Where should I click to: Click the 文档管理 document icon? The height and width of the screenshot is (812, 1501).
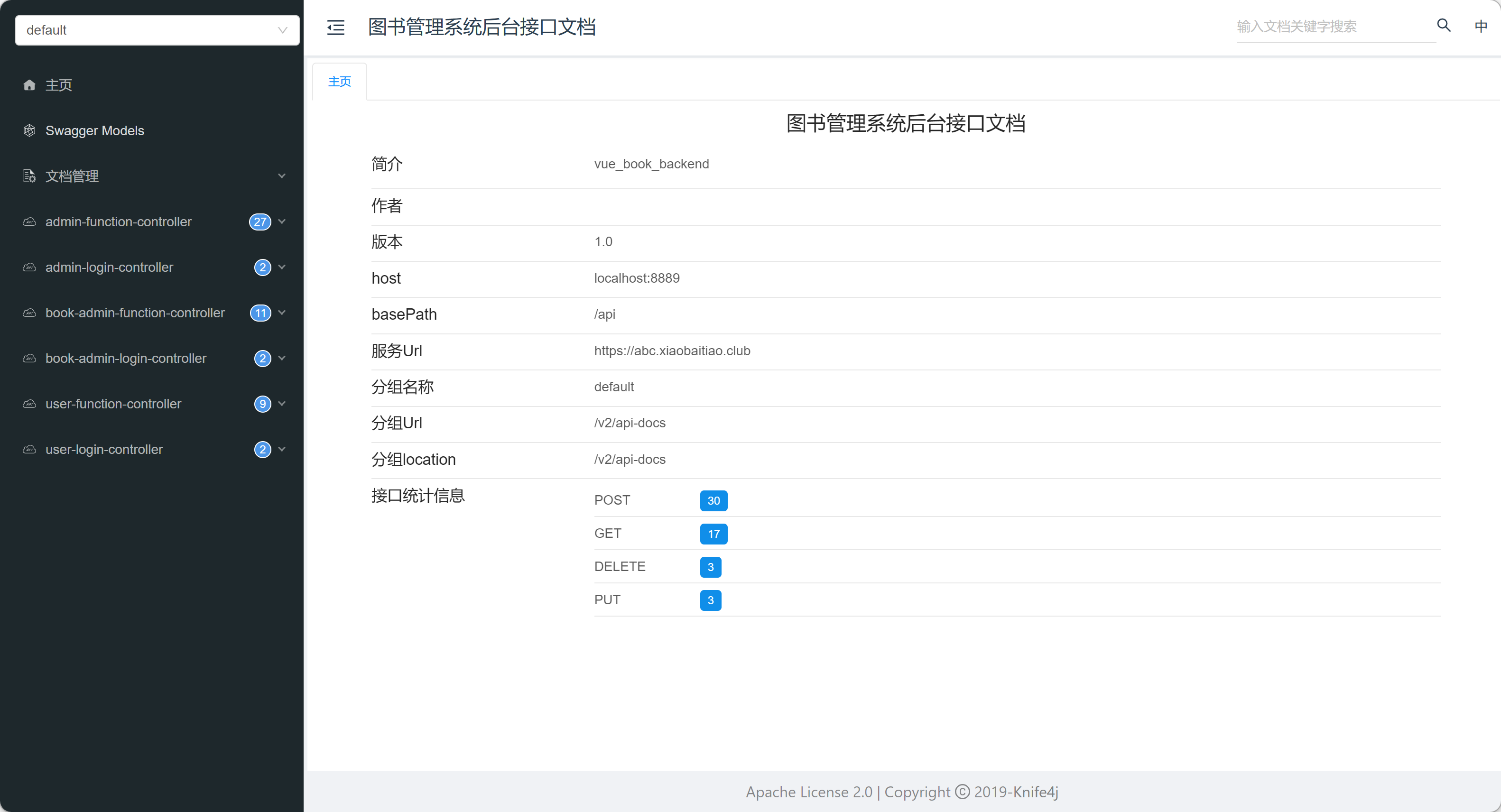pyautogui.click(x=29, y=176)
